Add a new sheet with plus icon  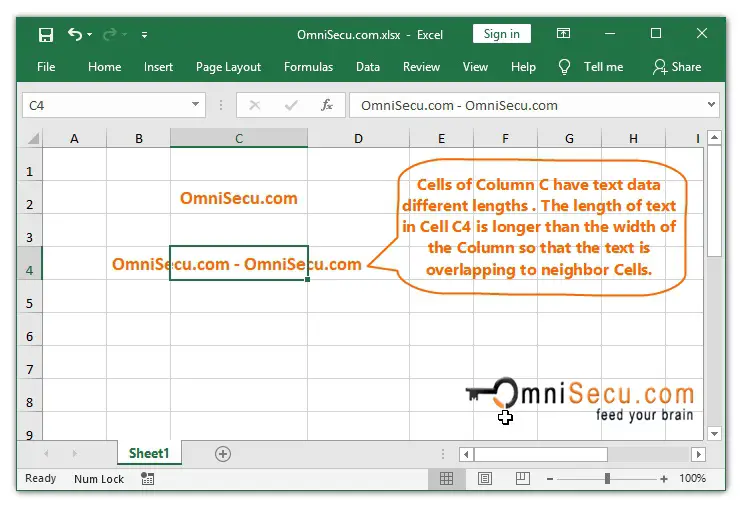point(223,454)
